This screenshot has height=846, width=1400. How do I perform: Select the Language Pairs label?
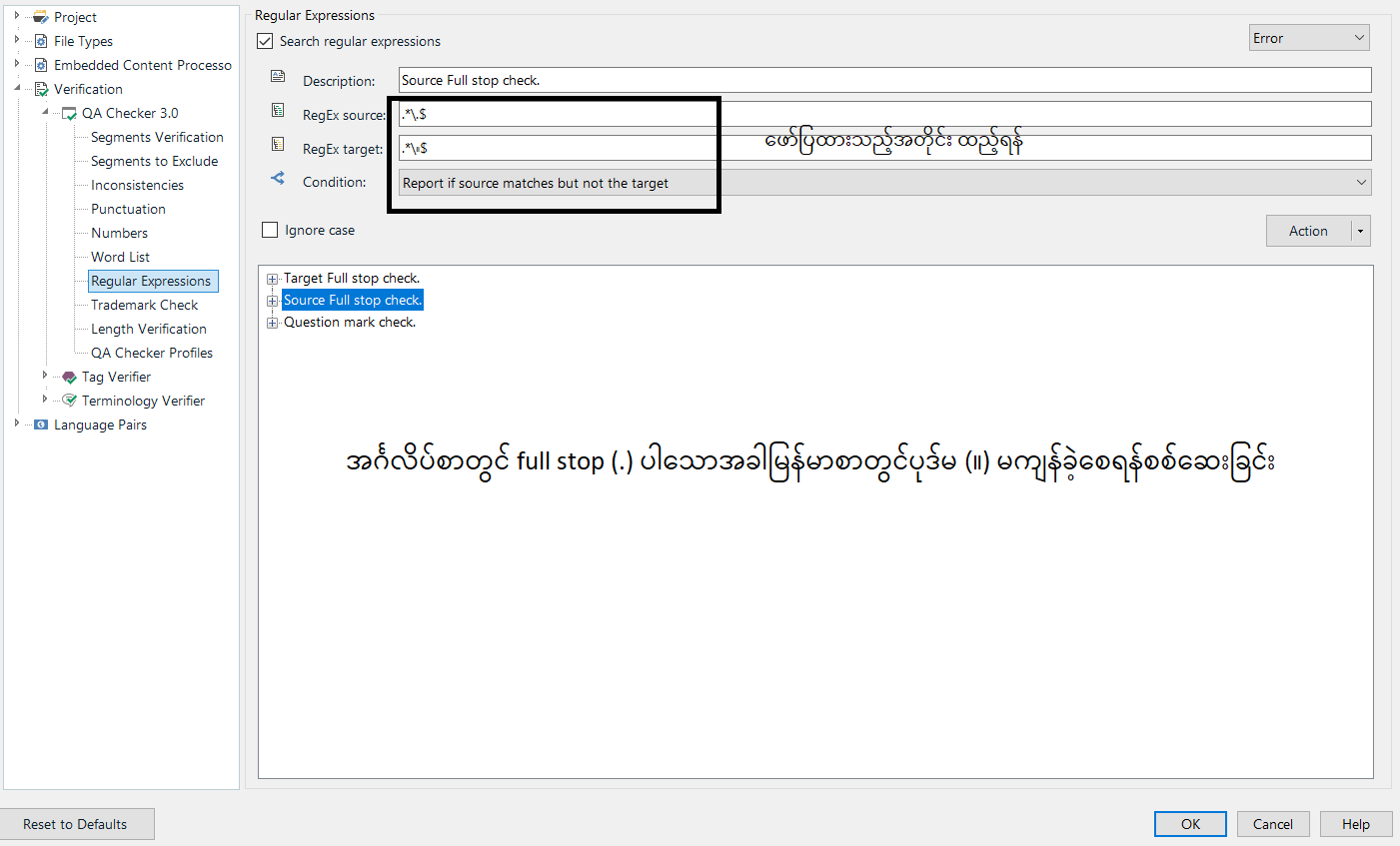pyautogui.click(x=100, y=424)
